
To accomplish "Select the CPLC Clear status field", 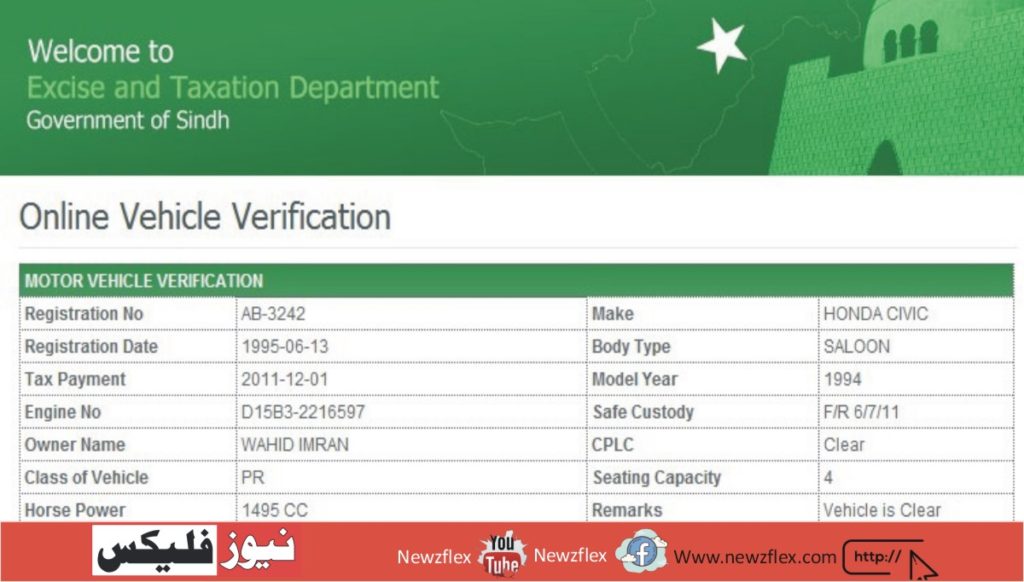I will (x=841, y=444).
